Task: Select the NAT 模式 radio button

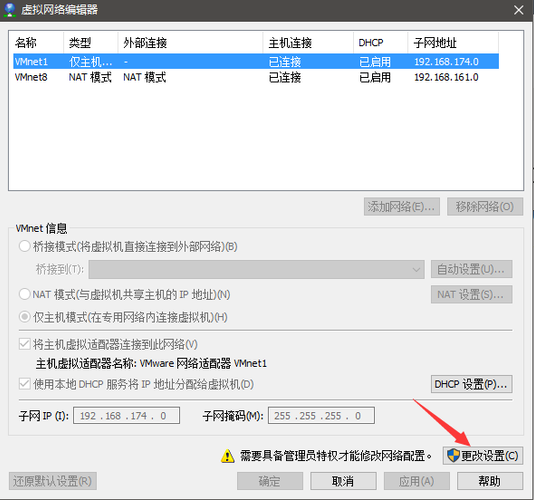Action: 25,294
